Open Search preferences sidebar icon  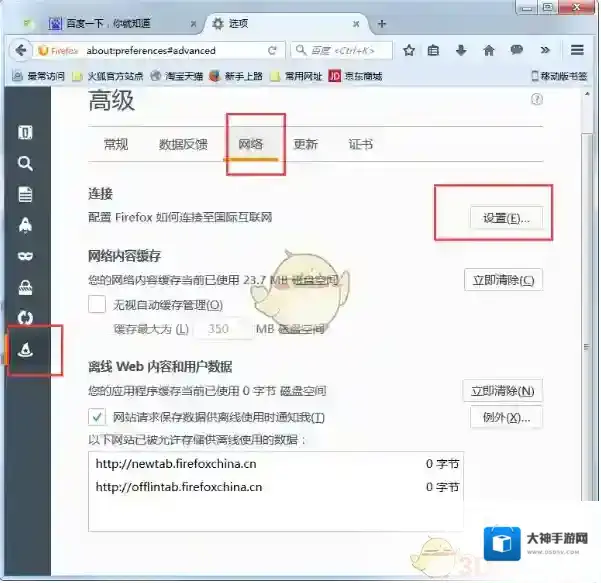tap(25, 164)
